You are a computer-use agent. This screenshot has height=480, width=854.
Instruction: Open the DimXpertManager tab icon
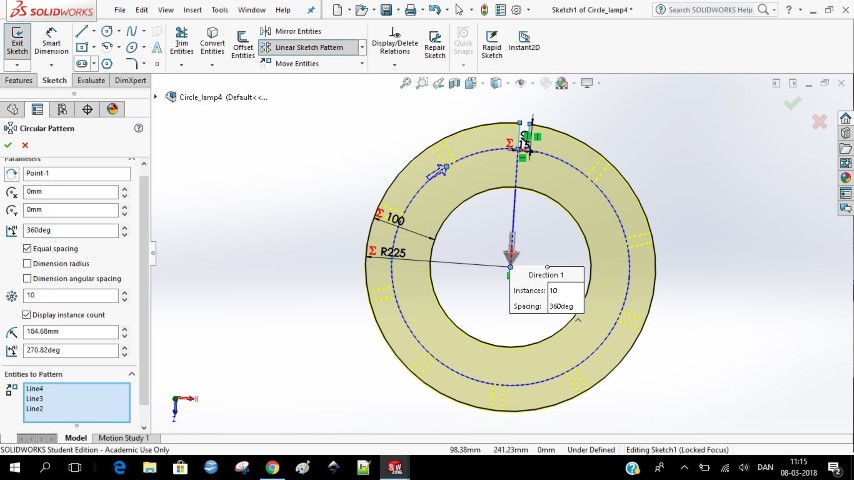click(87, 110)
